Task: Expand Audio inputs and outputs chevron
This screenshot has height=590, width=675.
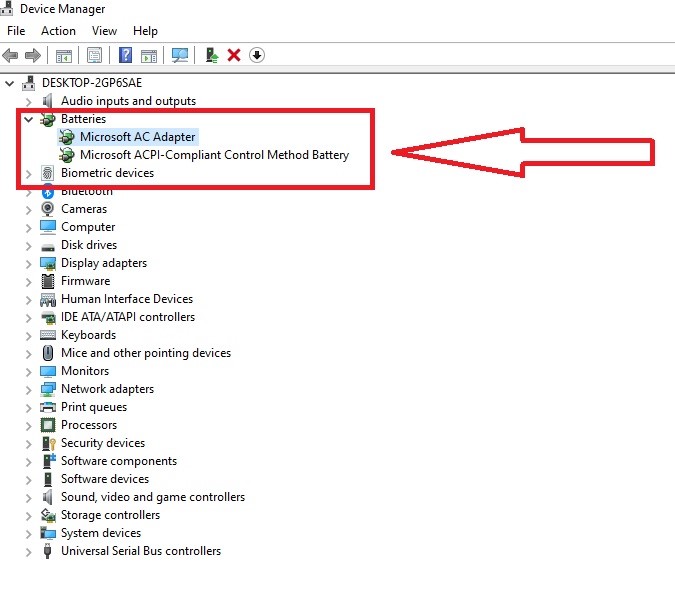Action: [29, 102]
